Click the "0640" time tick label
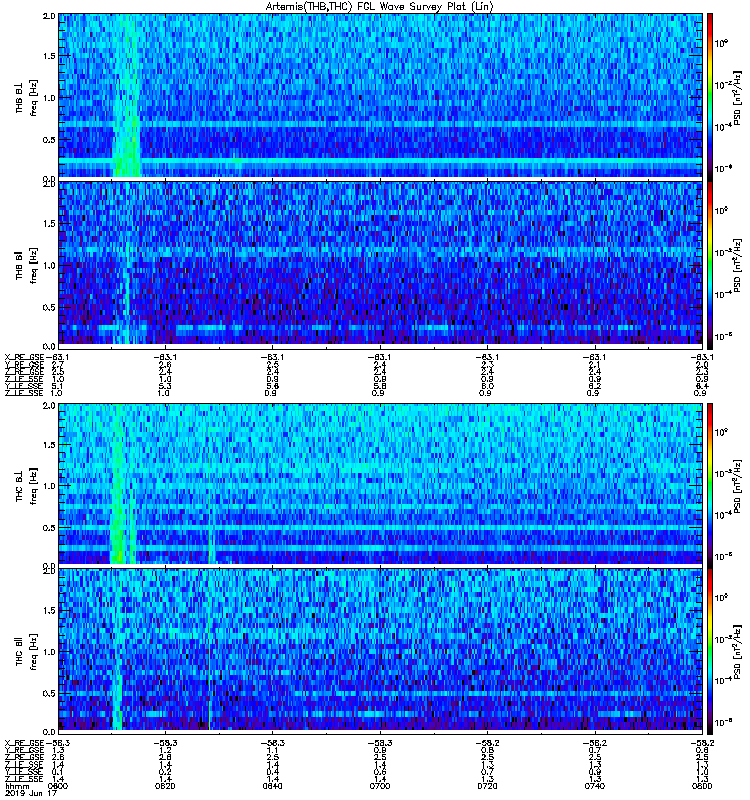 [x=272, y=786]
